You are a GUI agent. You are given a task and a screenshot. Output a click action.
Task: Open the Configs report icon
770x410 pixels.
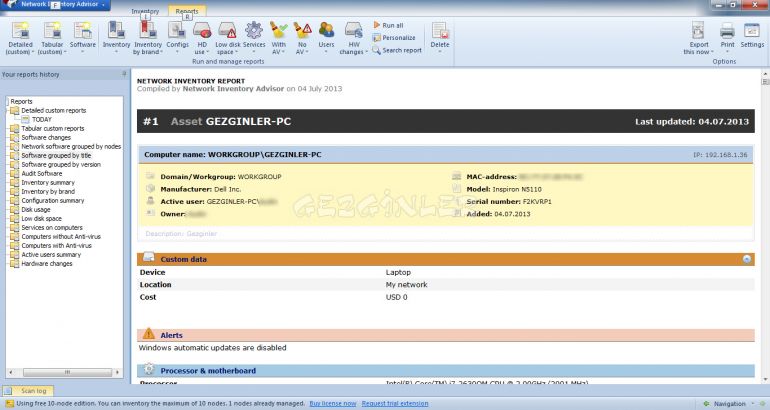tap(177, 30)
